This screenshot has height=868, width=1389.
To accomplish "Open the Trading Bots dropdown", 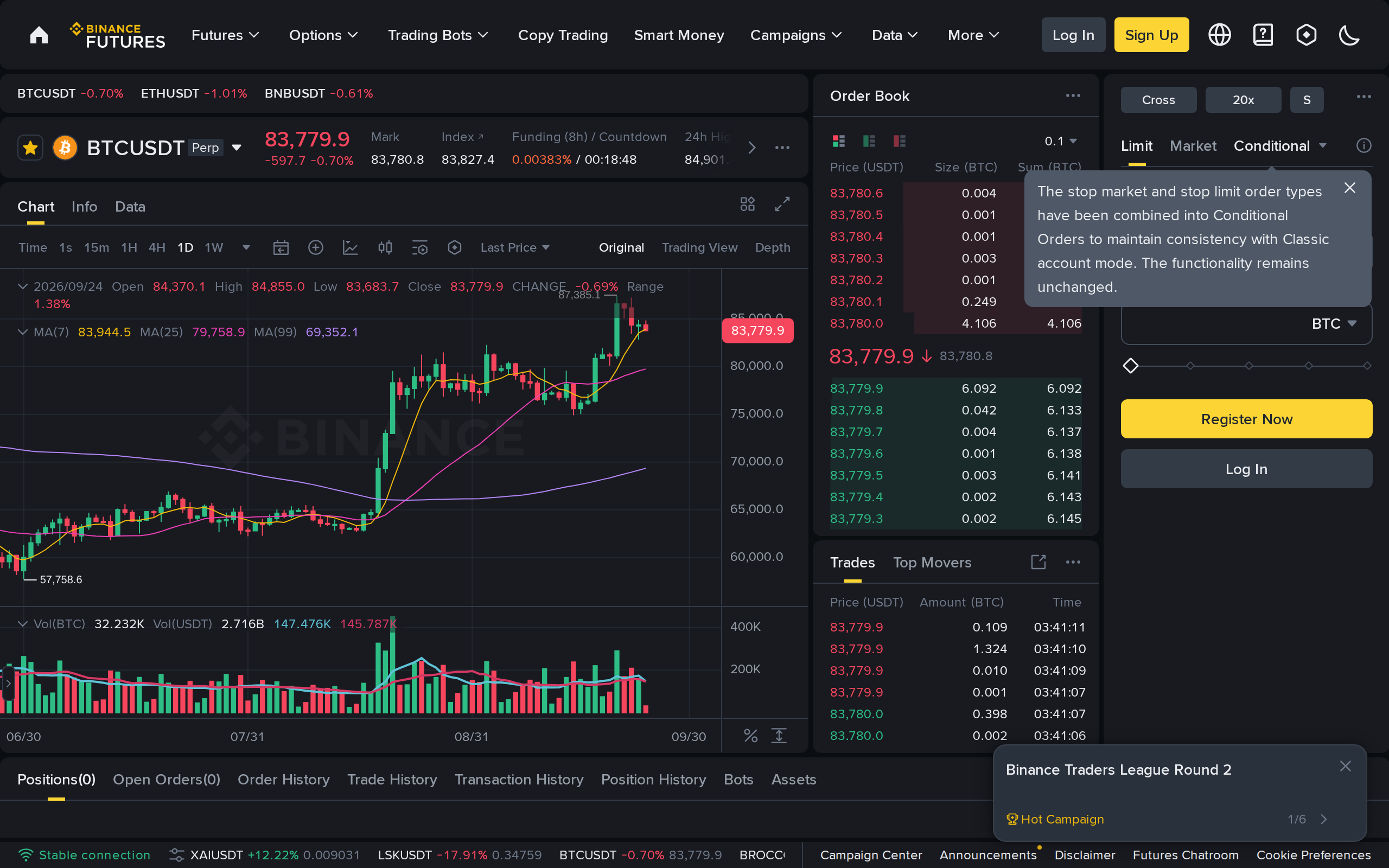I will (438, 35).
